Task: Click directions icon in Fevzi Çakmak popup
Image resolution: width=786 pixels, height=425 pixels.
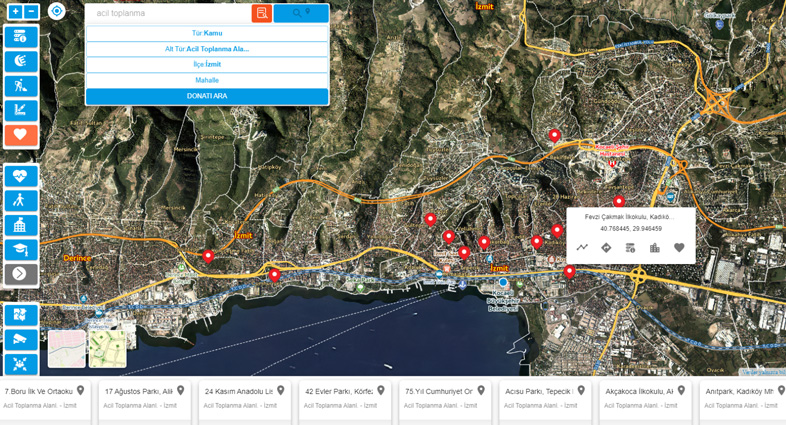Action: pyautogui.click(x=606, y=248)
